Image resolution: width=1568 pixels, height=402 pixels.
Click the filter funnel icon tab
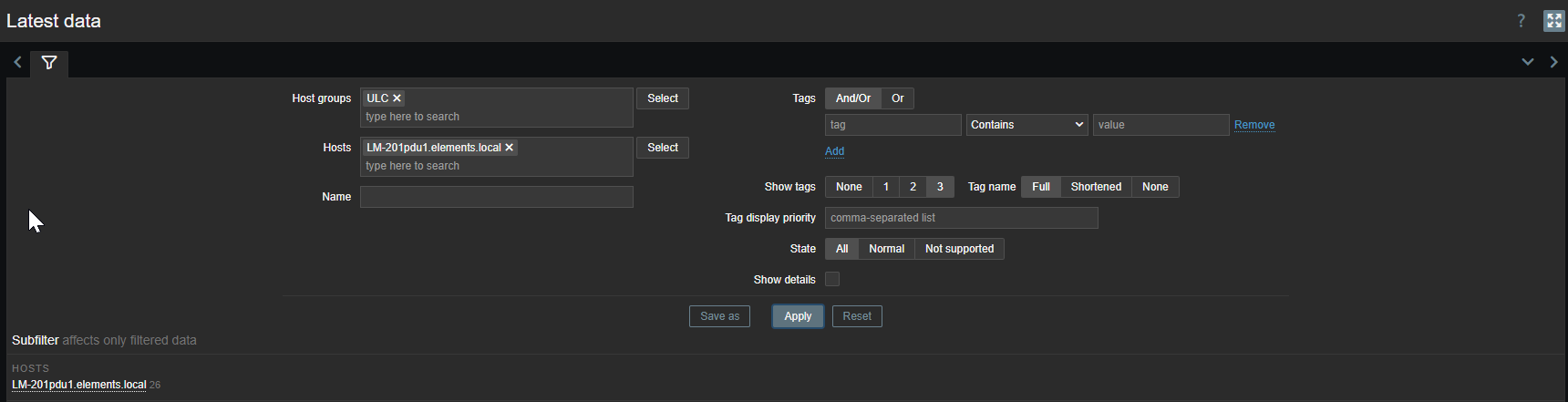pyautogui.click(x=49, y=63)
